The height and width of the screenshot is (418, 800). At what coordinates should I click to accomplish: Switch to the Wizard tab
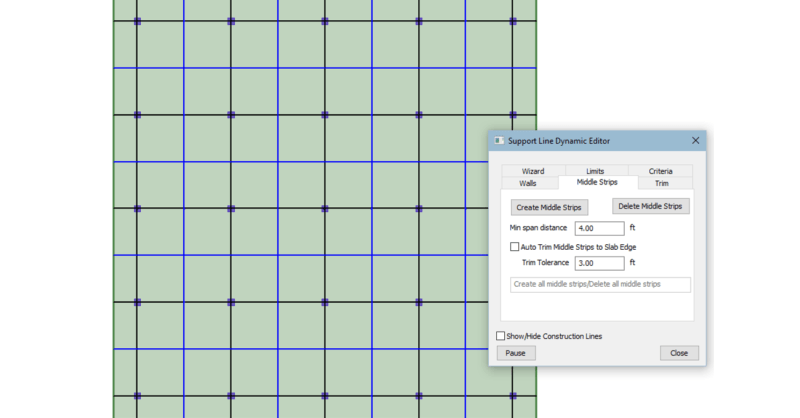(532, 171)
